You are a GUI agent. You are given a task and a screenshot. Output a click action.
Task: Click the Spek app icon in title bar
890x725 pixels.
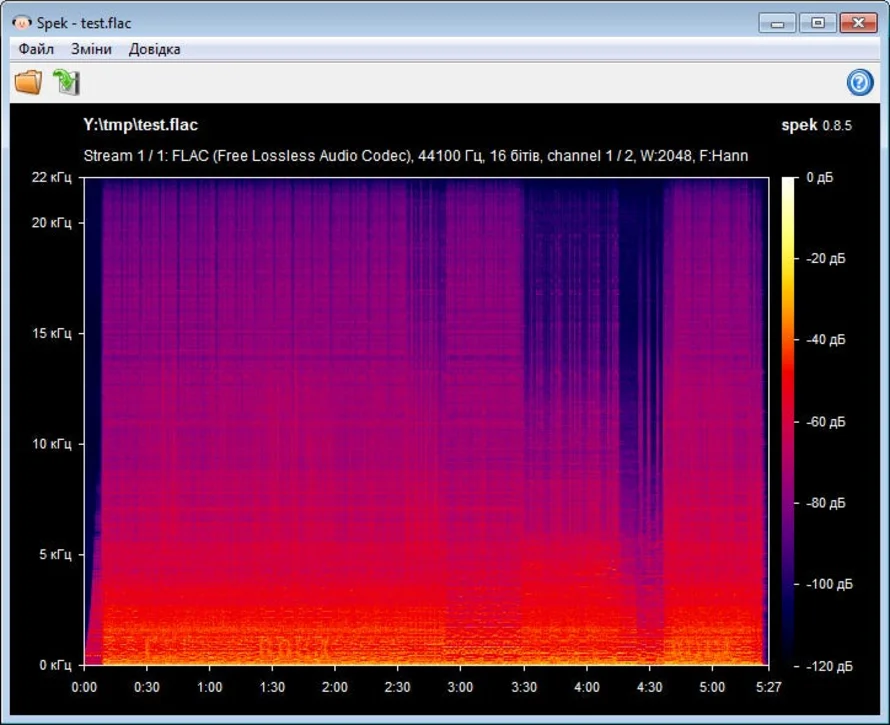pyautogui.click(x=22, y=23)
